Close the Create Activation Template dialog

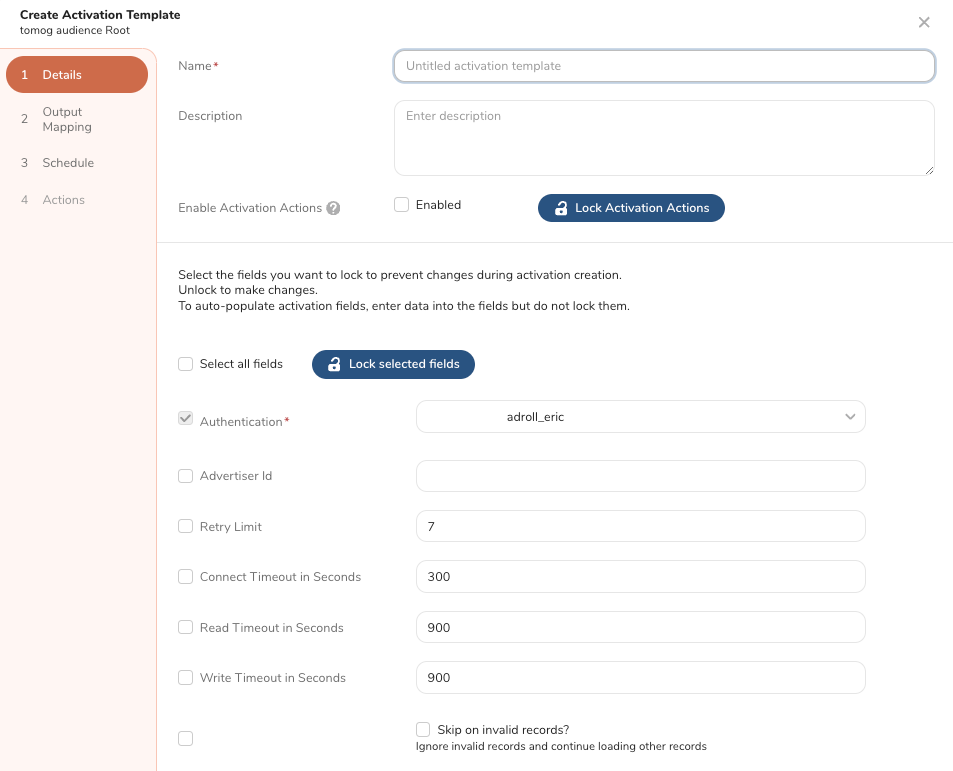pos(924,22)
